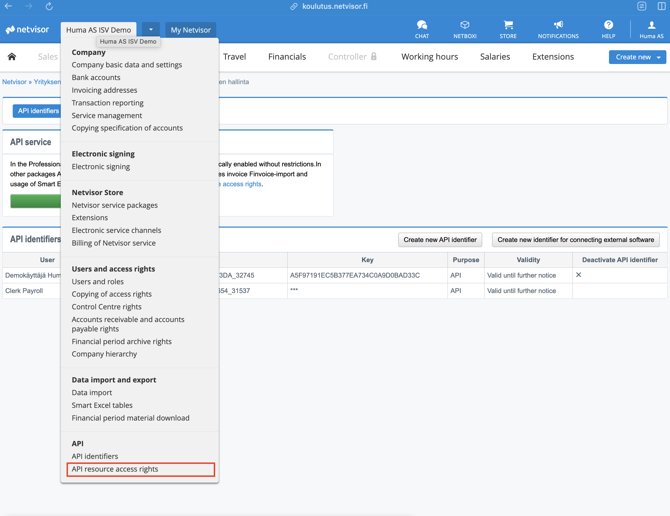The height and width of the screenshot is (516, 670).
Task: Go to the home page icon
Action: pyautogui.click(x=12, y=57)
